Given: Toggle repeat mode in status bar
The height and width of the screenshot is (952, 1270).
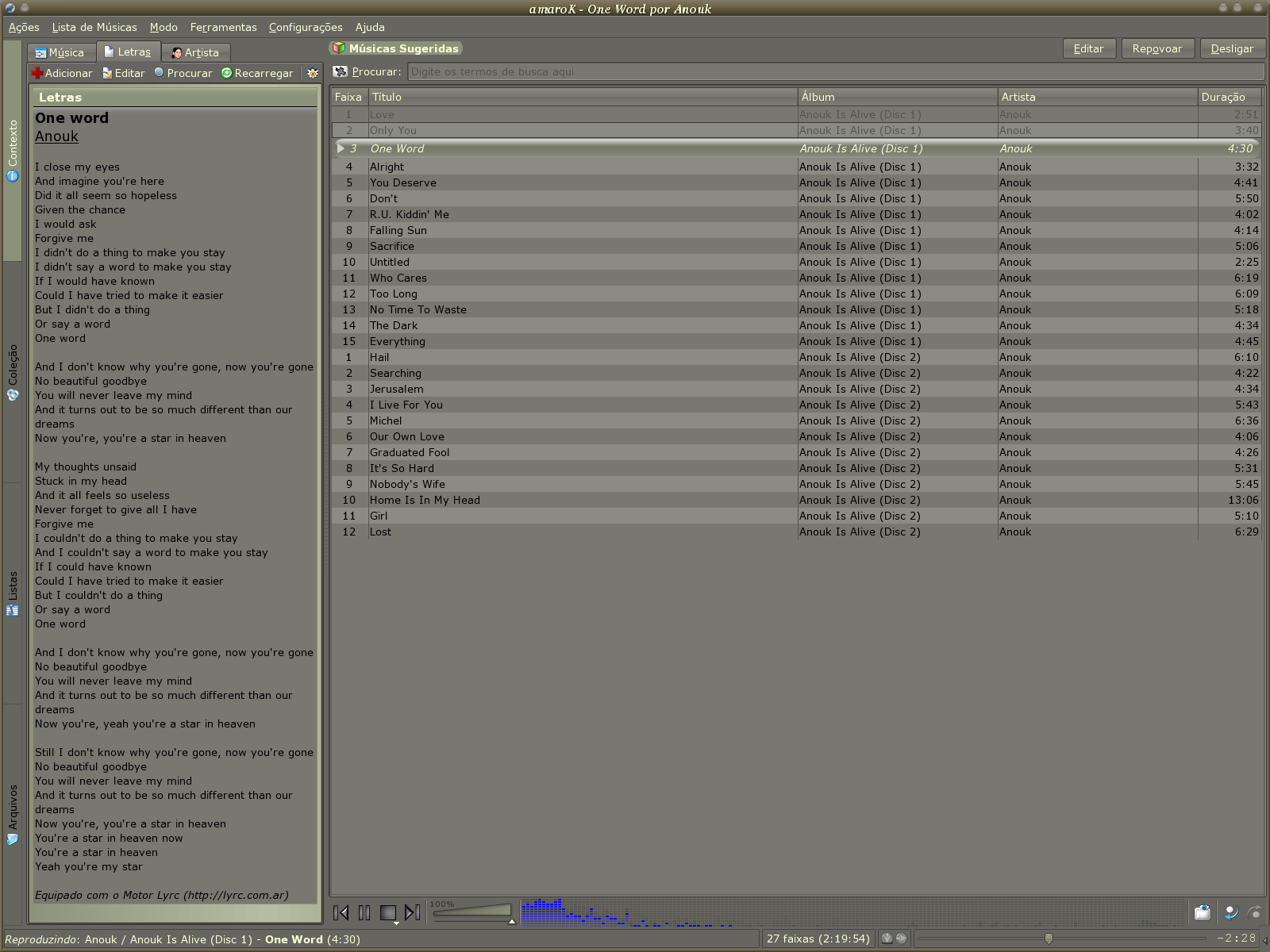Looking at the screenshot, I should [902, 939].
